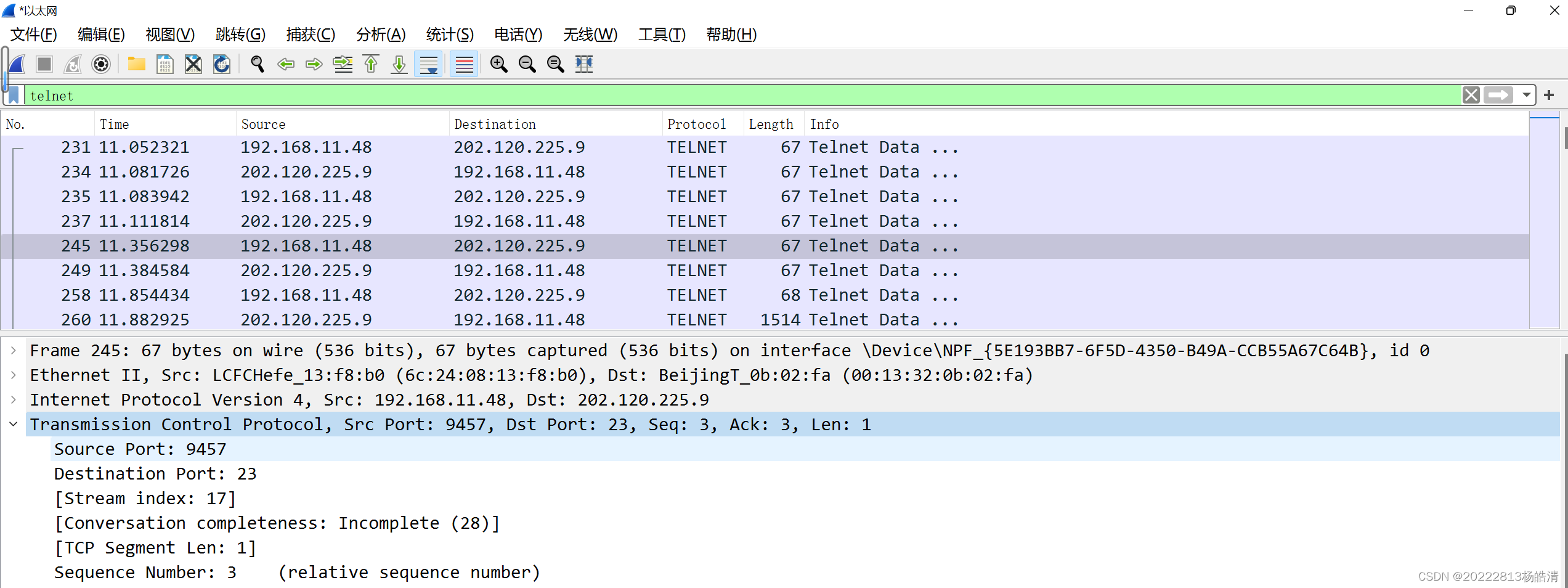Jump to last packet
Image resolution: width=1568 pixels, height=588 pixels.
coord(399,64)
